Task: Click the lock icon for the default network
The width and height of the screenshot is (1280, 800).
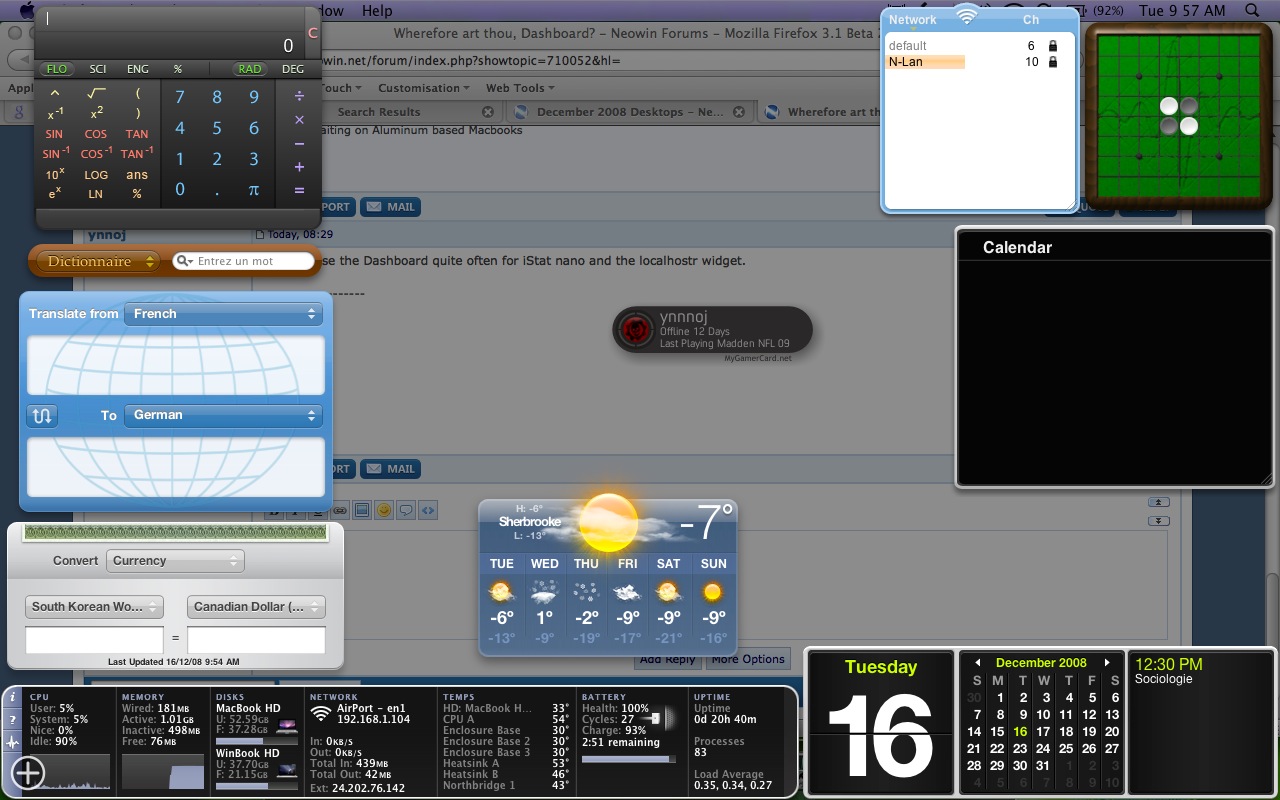Action: 1053,46
